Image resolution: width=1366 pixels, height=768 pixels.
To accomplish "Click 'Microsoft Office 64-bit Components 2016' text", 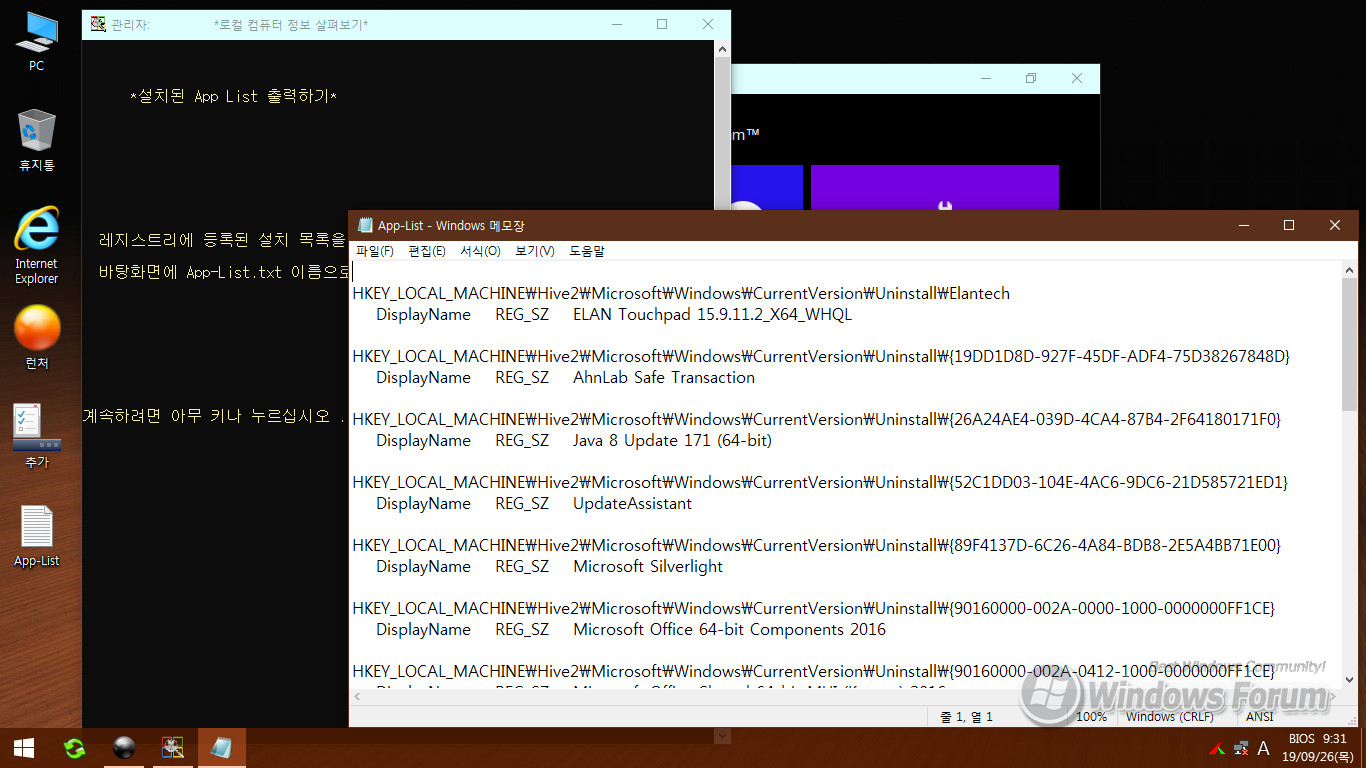I will 729,629.
